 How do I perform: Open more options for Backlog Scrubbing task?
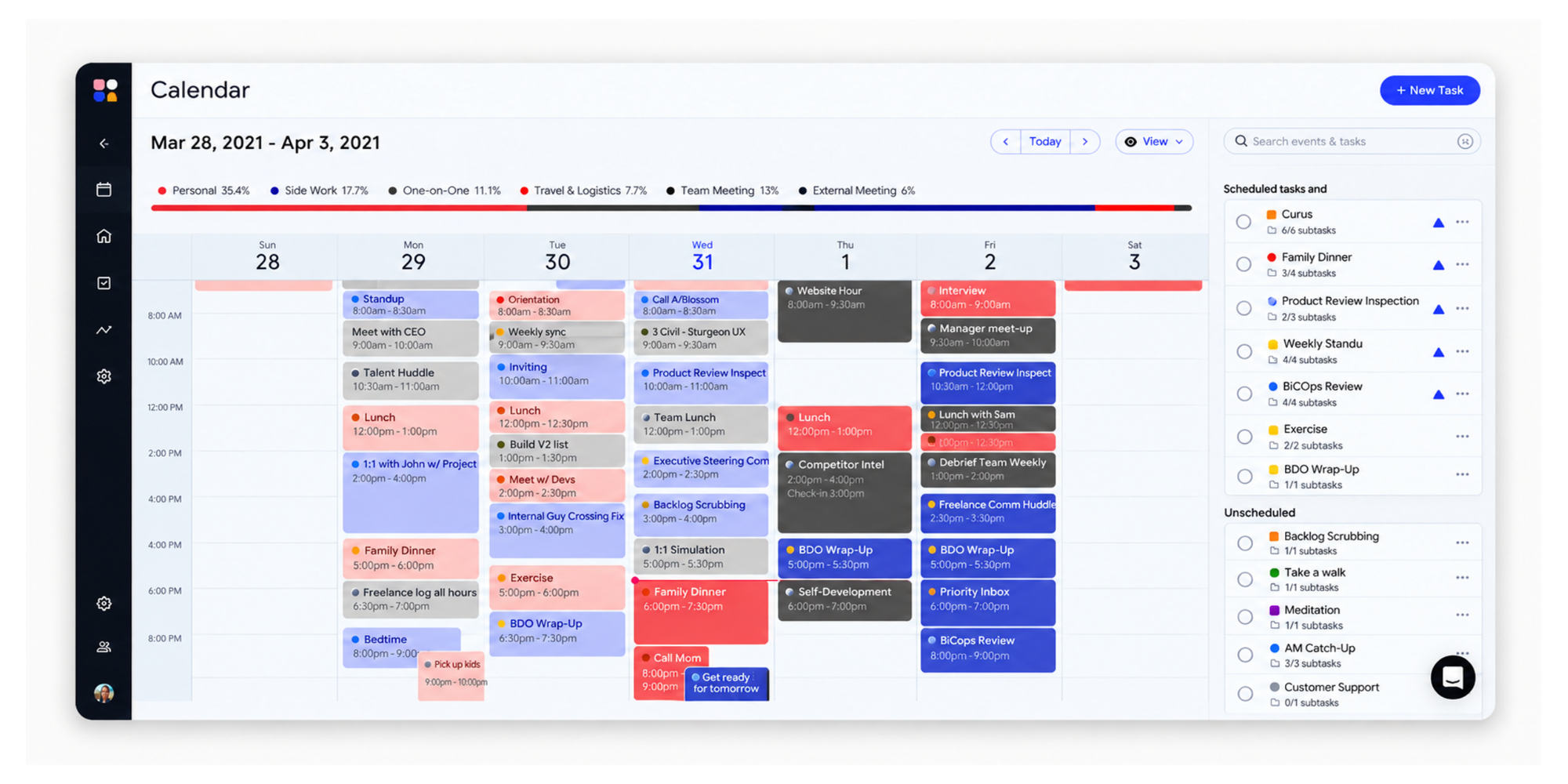(x=1462, y=543)
